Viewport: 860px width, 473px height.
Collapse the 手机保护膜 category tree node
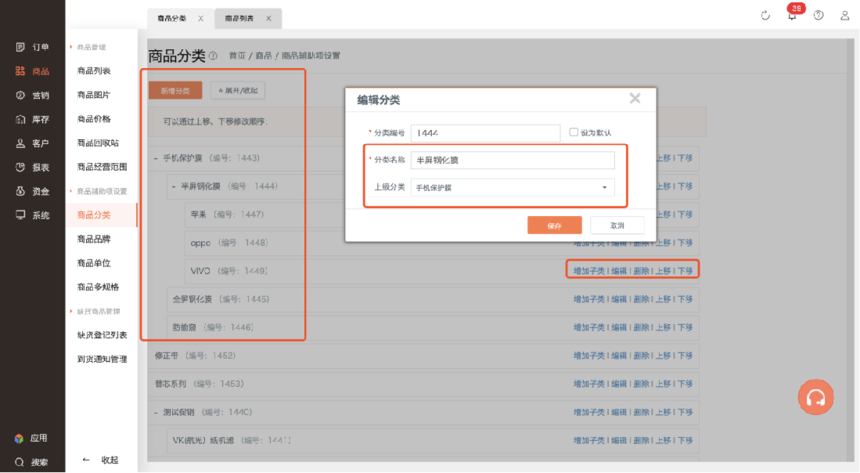tap(156, 158)
